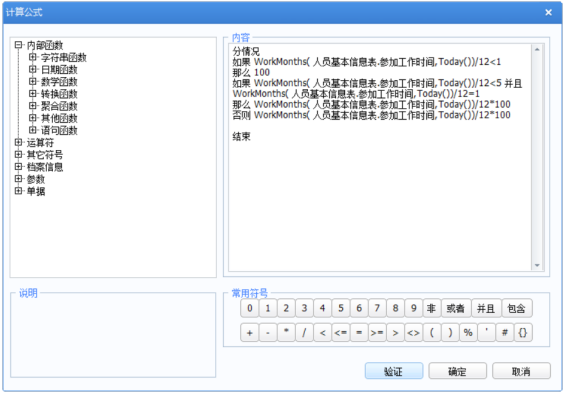
Task: Expand the 单据 node
Action: tap(18, 191)
